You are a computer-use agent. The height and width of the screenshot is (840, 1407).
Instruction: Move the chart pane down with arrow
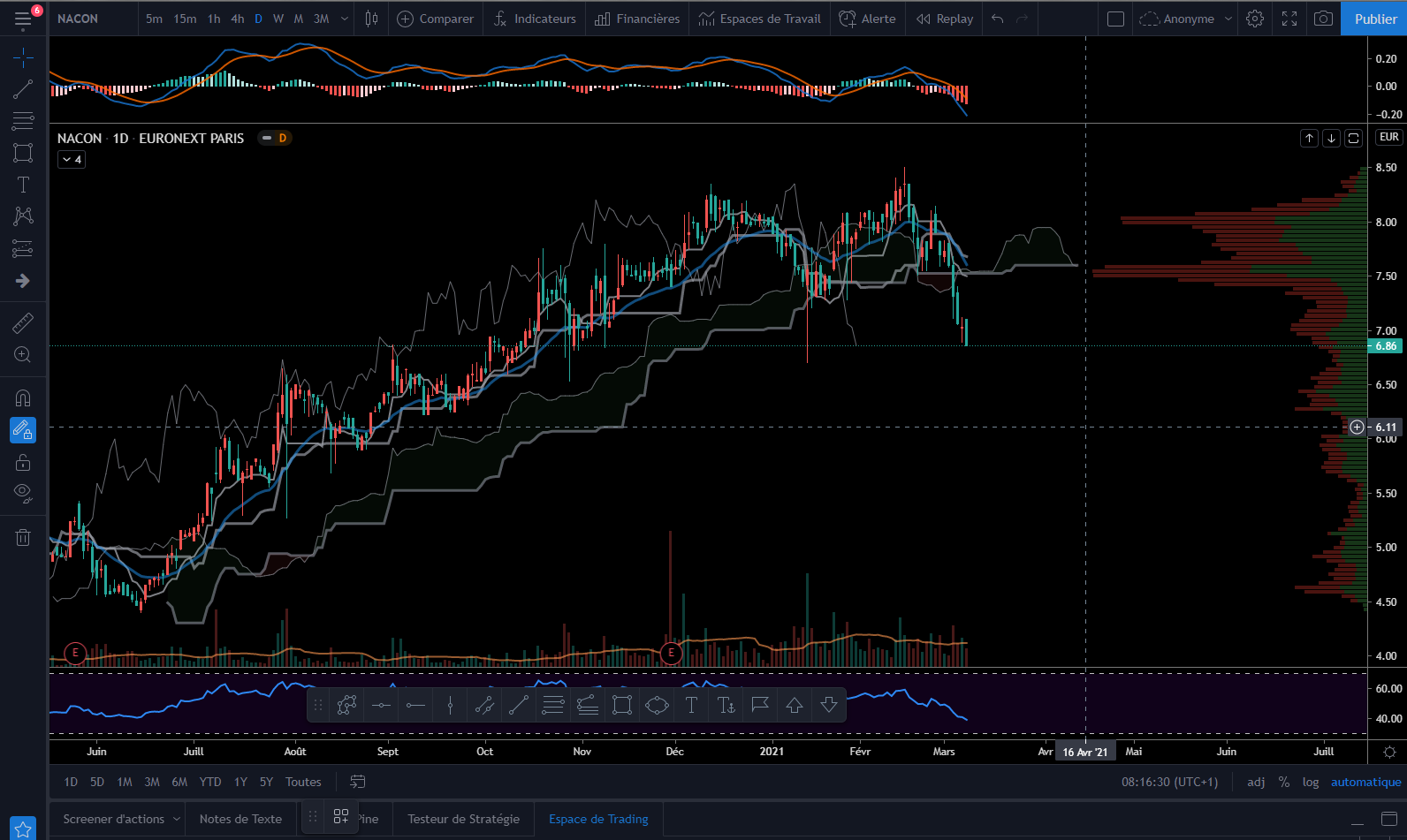pyautogui.click(x=1331, y=138)
